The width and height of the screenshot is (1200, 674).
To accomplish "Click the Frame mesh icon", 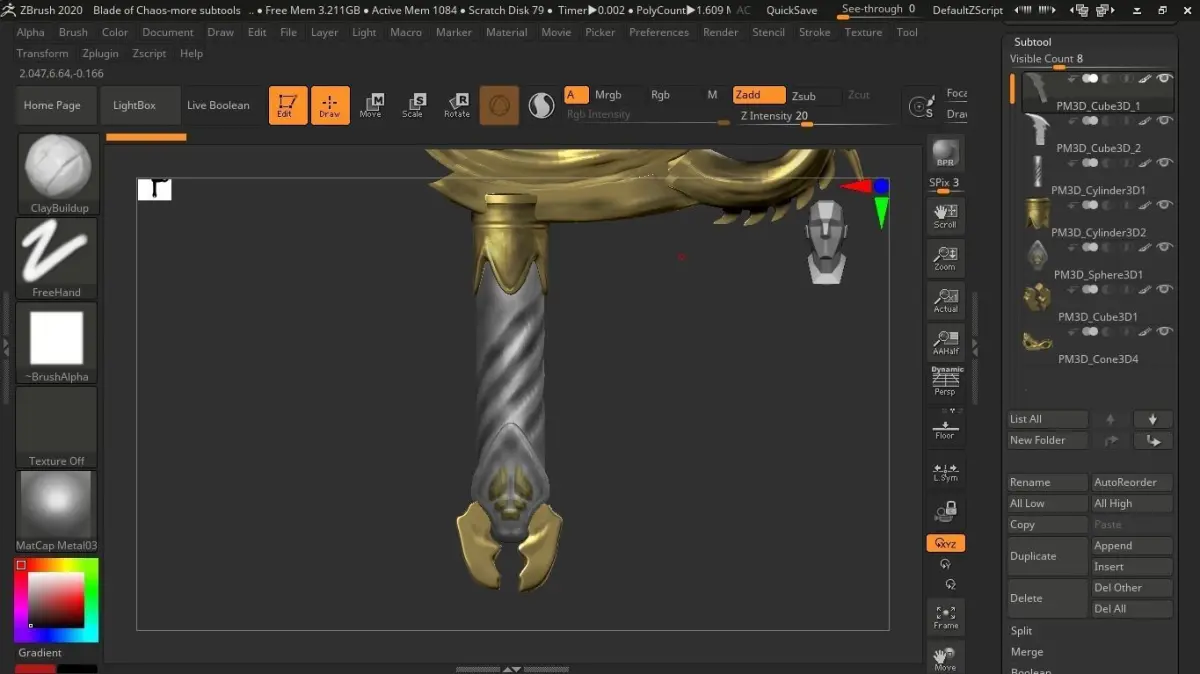I will [945, 617].
